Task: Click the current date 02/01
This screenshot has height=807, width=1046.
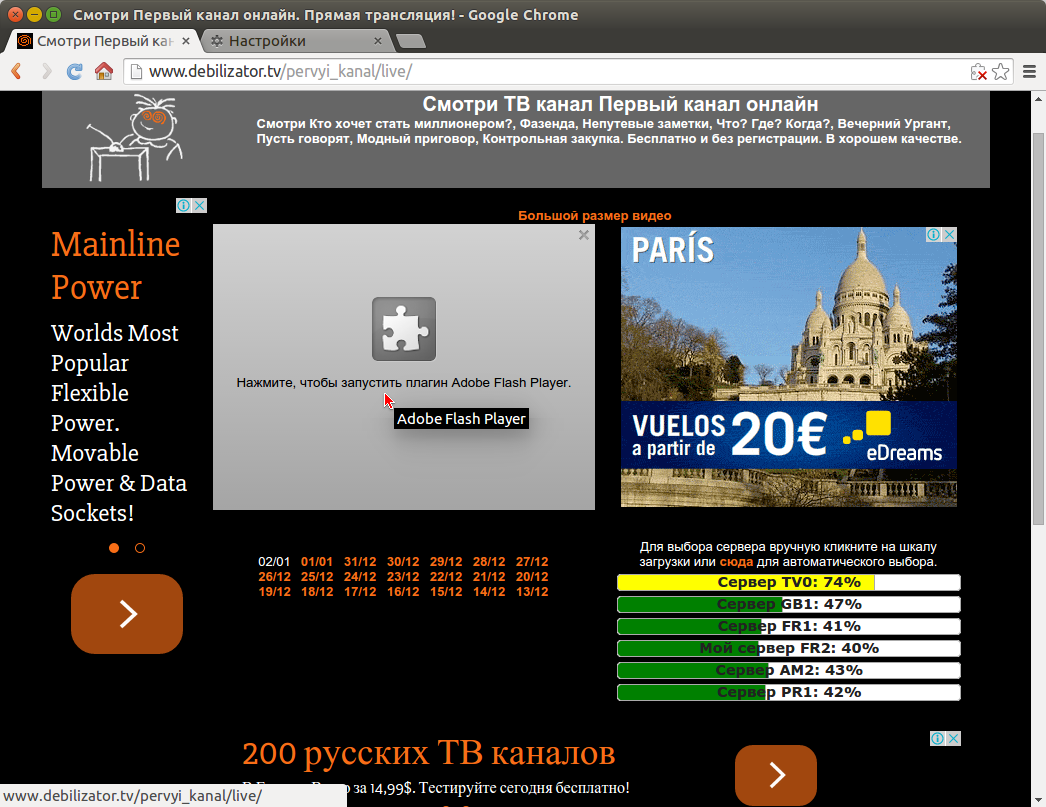Action: pos(274,562)
